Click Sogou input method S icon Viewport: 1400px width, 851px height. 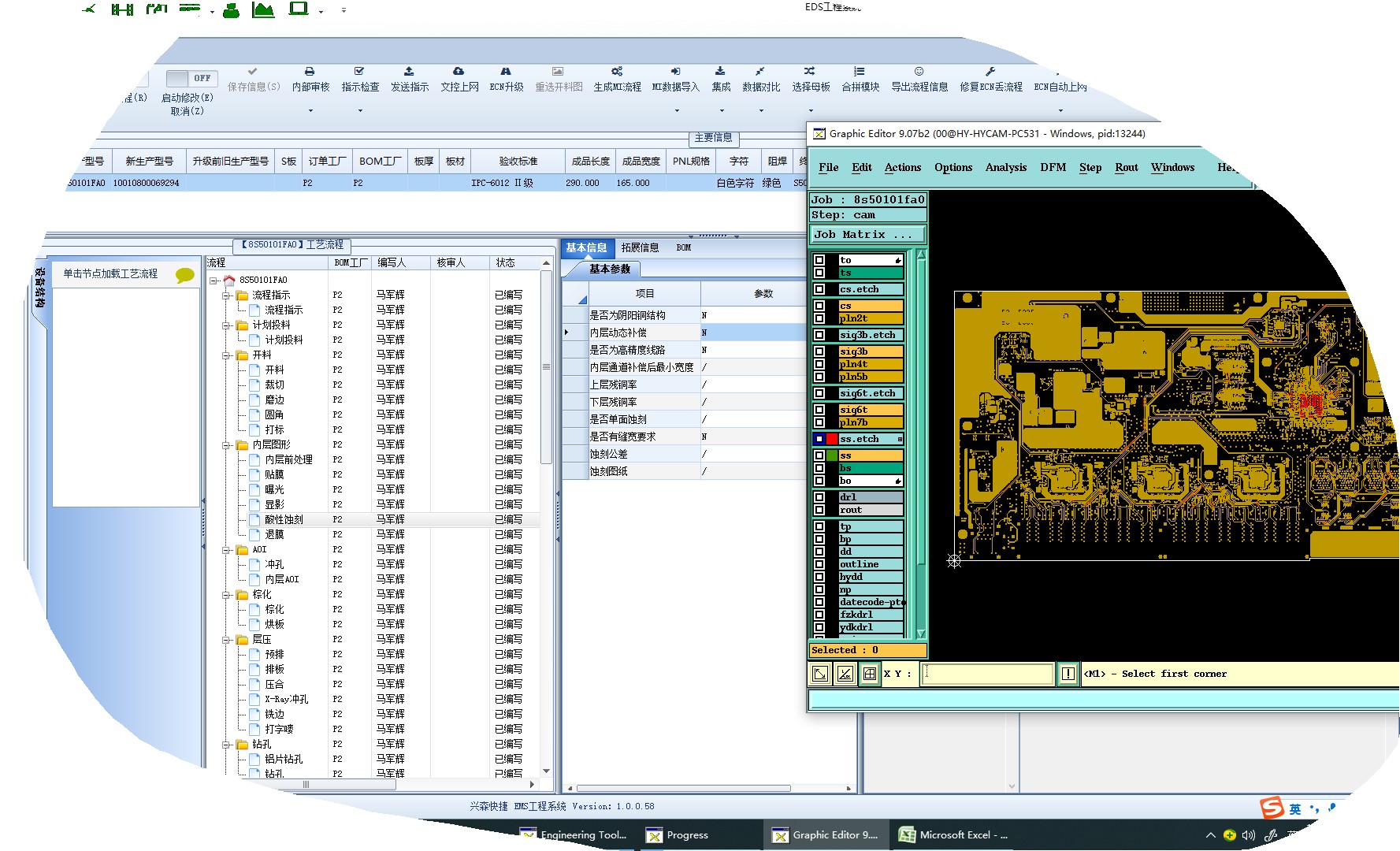point(1272,808)
